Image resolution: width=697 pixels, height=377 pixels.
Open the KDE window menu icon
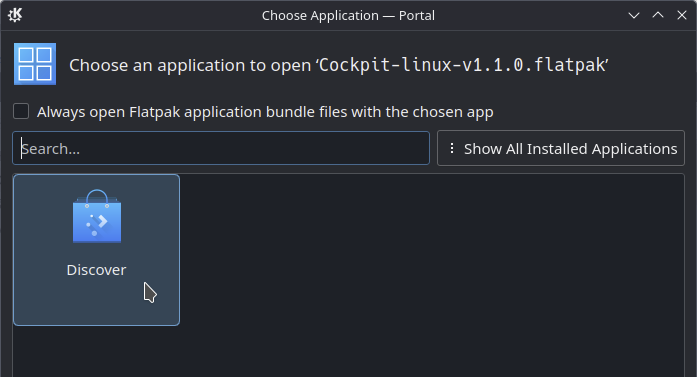15,15
